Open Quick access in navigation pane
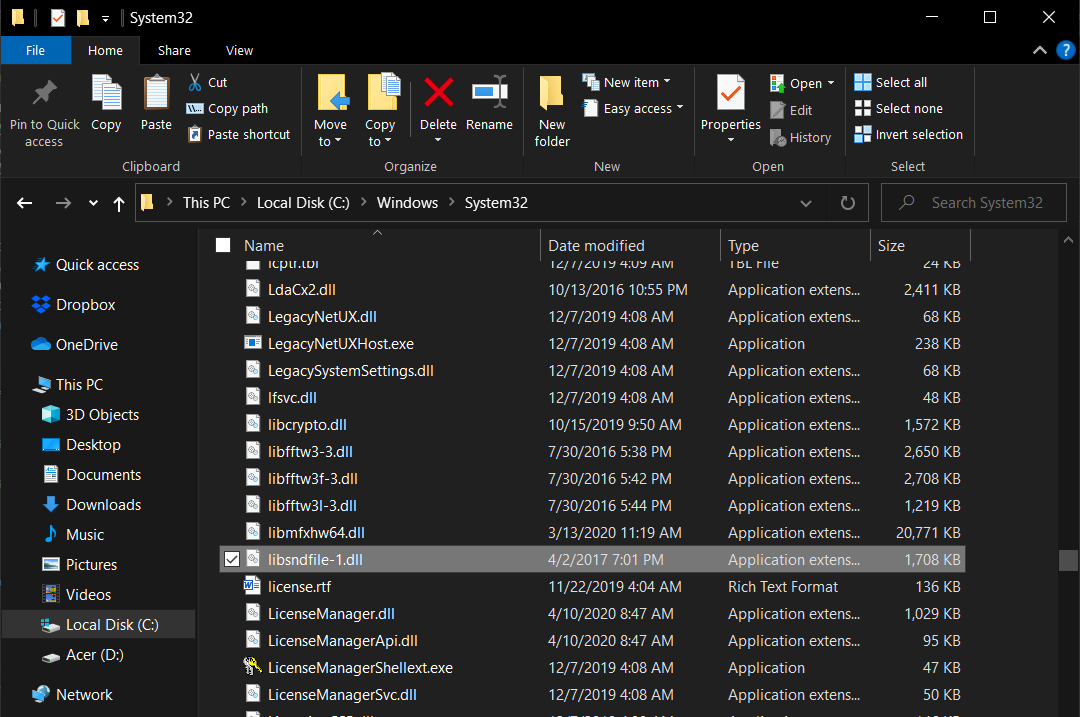1080x717 pixels. [87, 264]
